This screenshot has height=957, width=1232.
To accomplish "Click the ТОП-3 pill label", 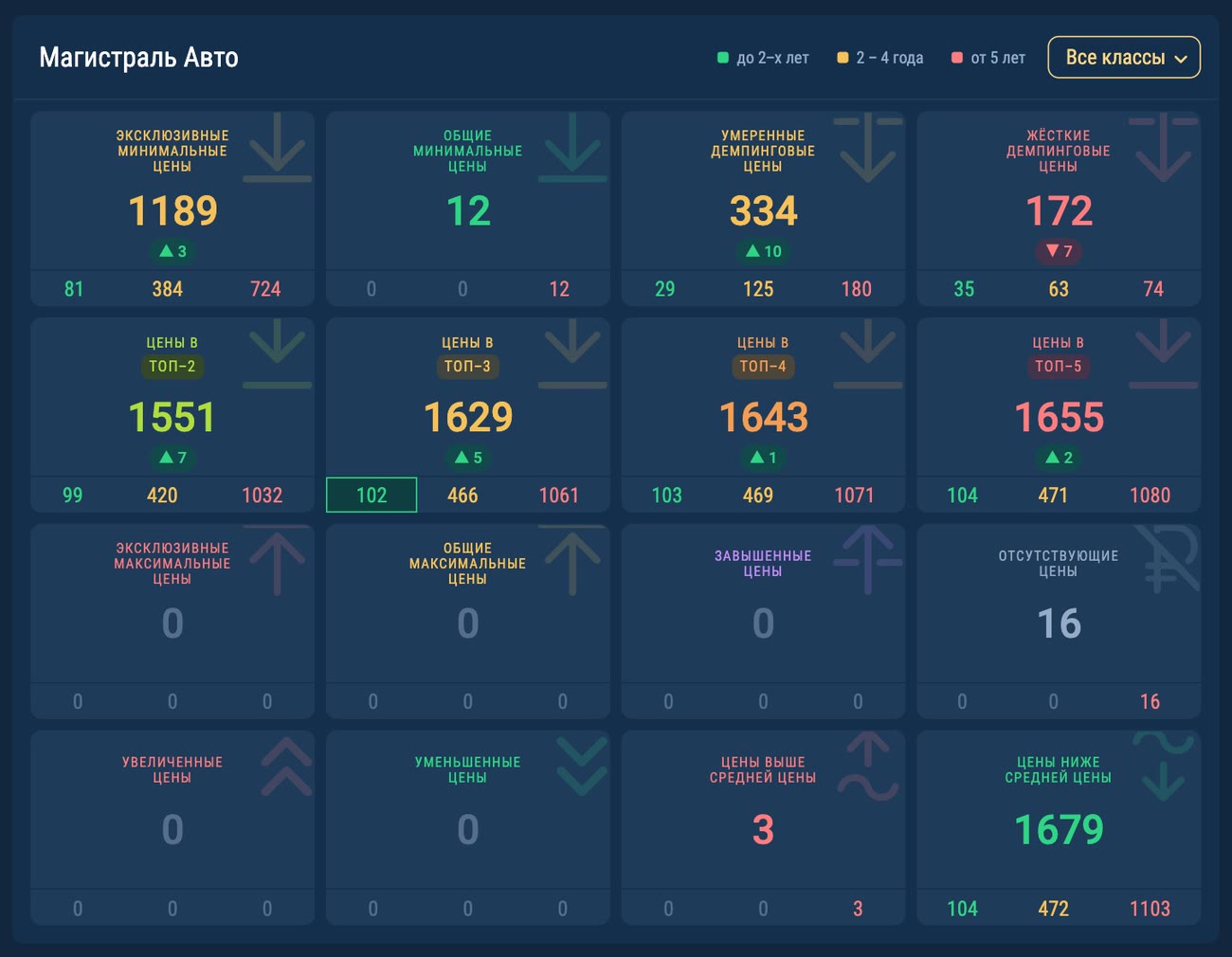I will pyautogui.click(x=468, y=366).
